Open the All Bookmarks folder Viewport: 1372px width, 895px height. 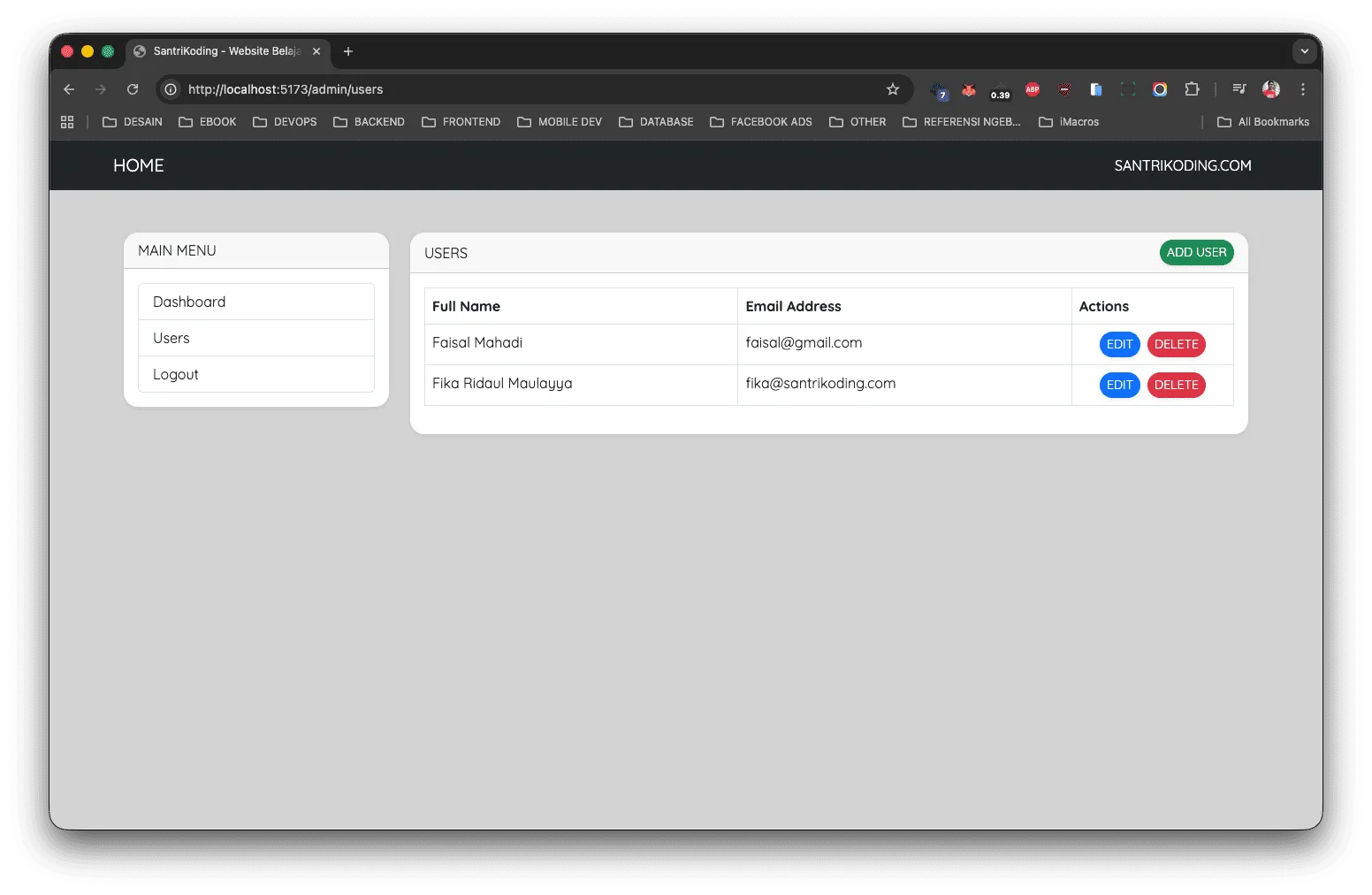tap(1263, 122)
